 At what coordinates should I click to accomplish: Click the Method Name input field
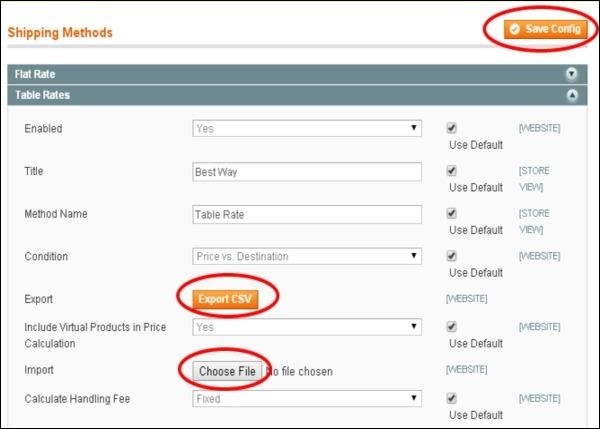307,214
